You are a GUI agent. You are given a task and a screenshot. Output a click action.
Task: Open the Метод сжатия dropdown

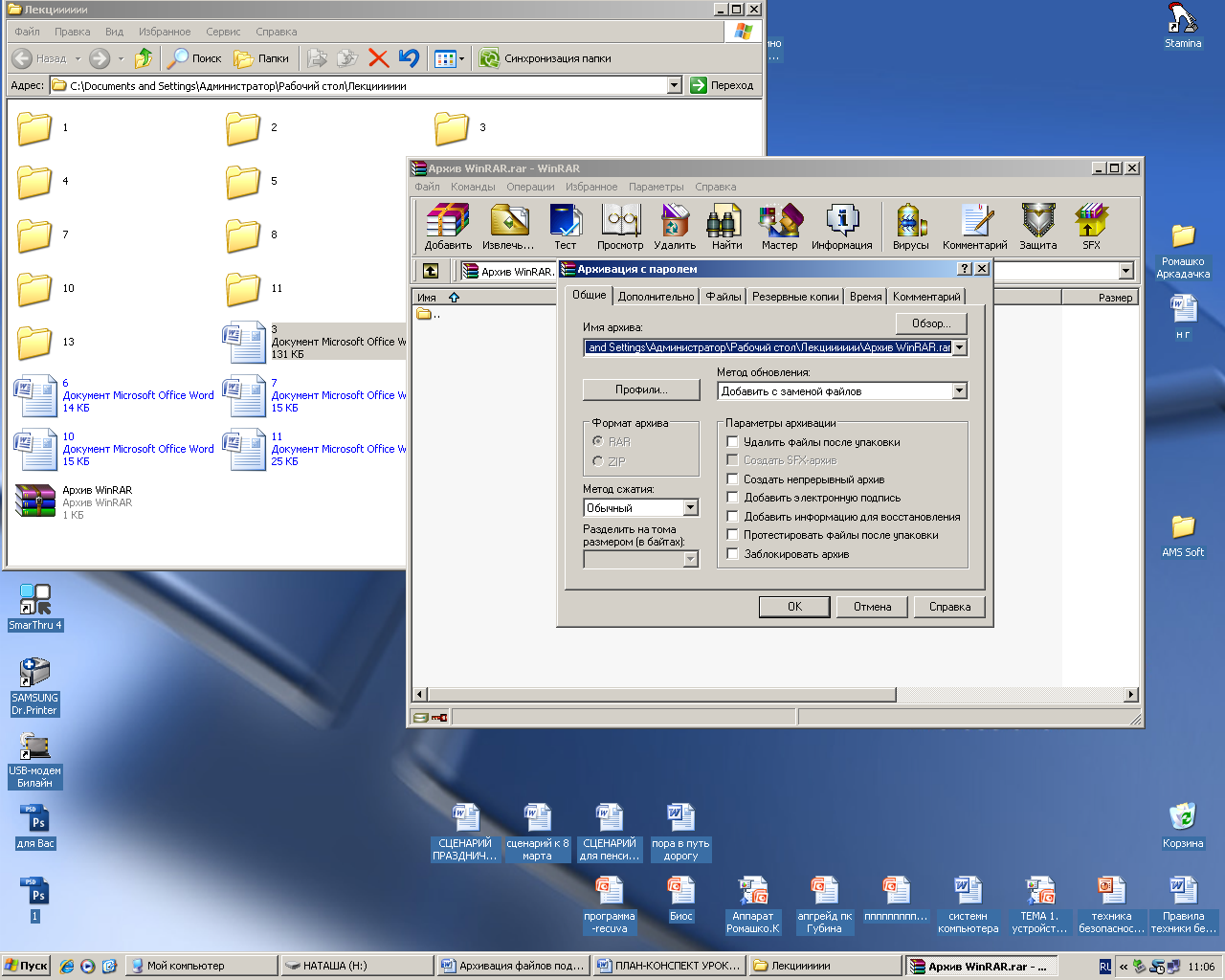coord(691,508)
